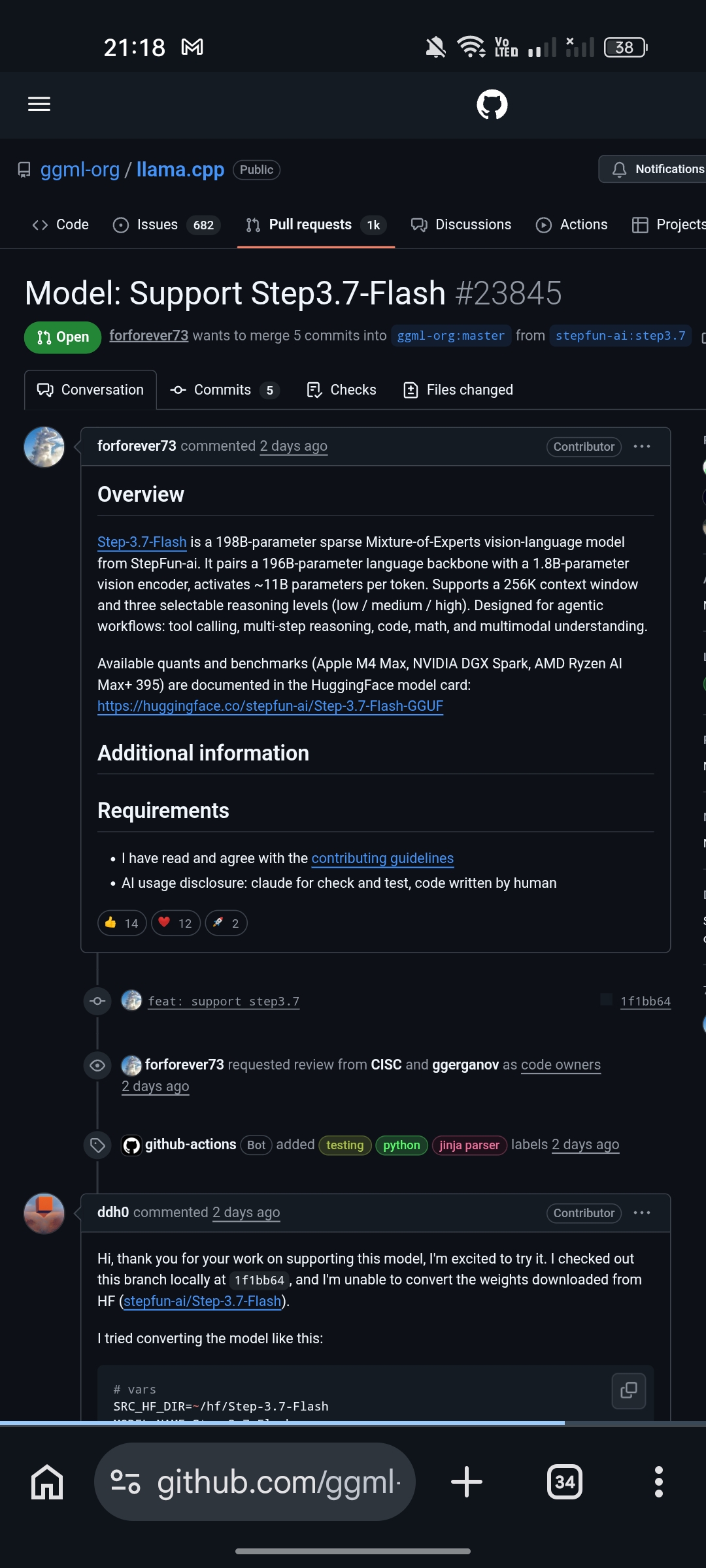The image size is (706, 1568).
Task: Select the Conversation tab
Action: (x=90, y=390)
